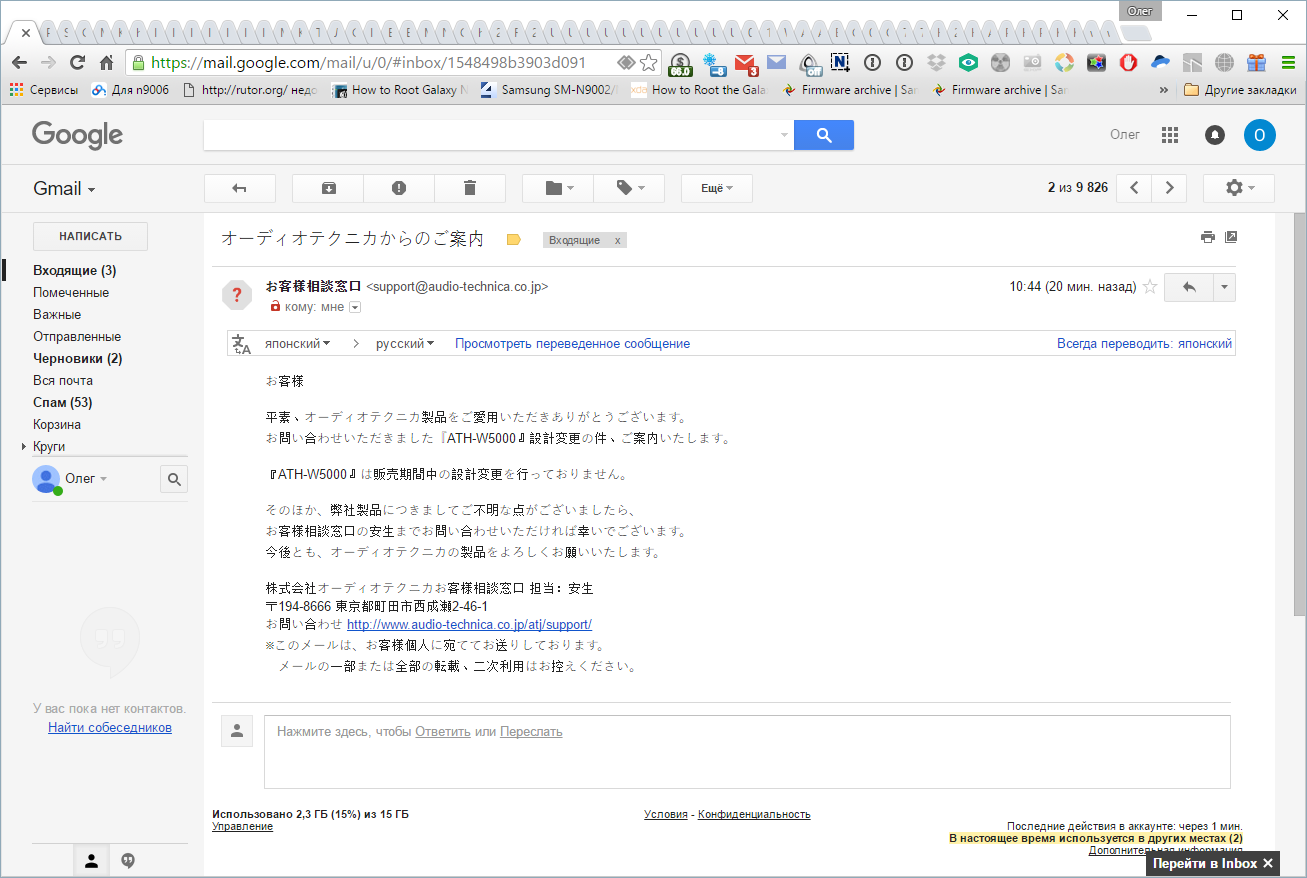Remove the Входящие label with x
This screenshot has height=878, width=1307.
click(618, 240)
